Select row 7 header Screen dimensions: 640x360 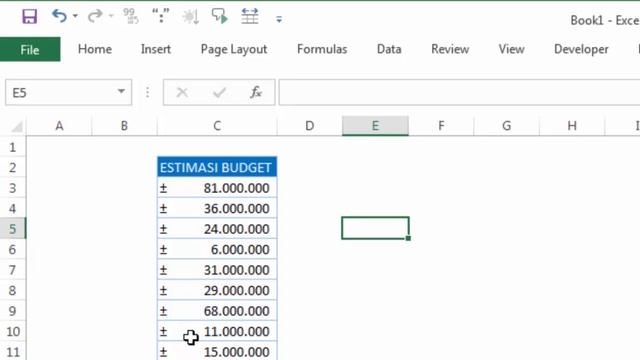(x=13, y=270)
